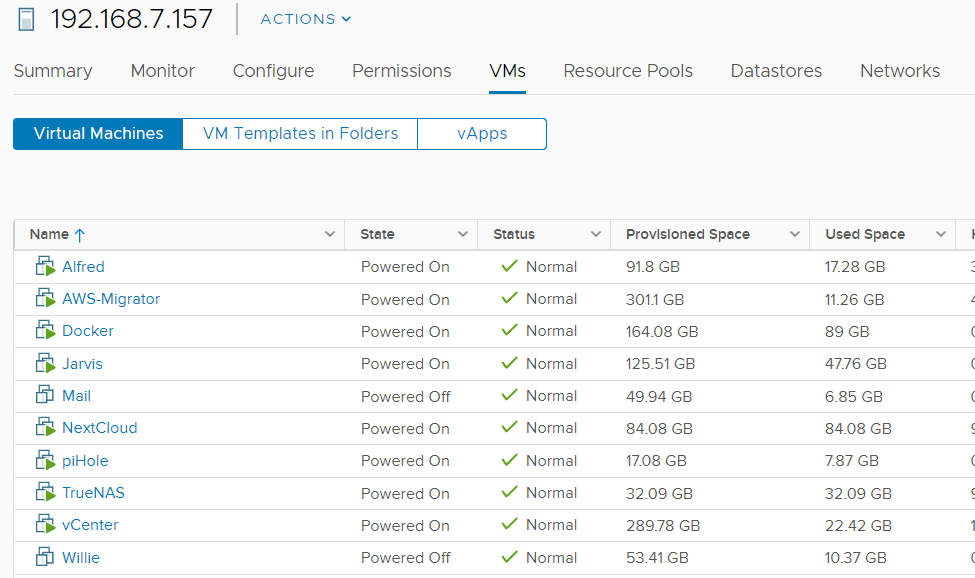Sort by the Name column header
Screen dimensions: 975x578
(49, 234)
